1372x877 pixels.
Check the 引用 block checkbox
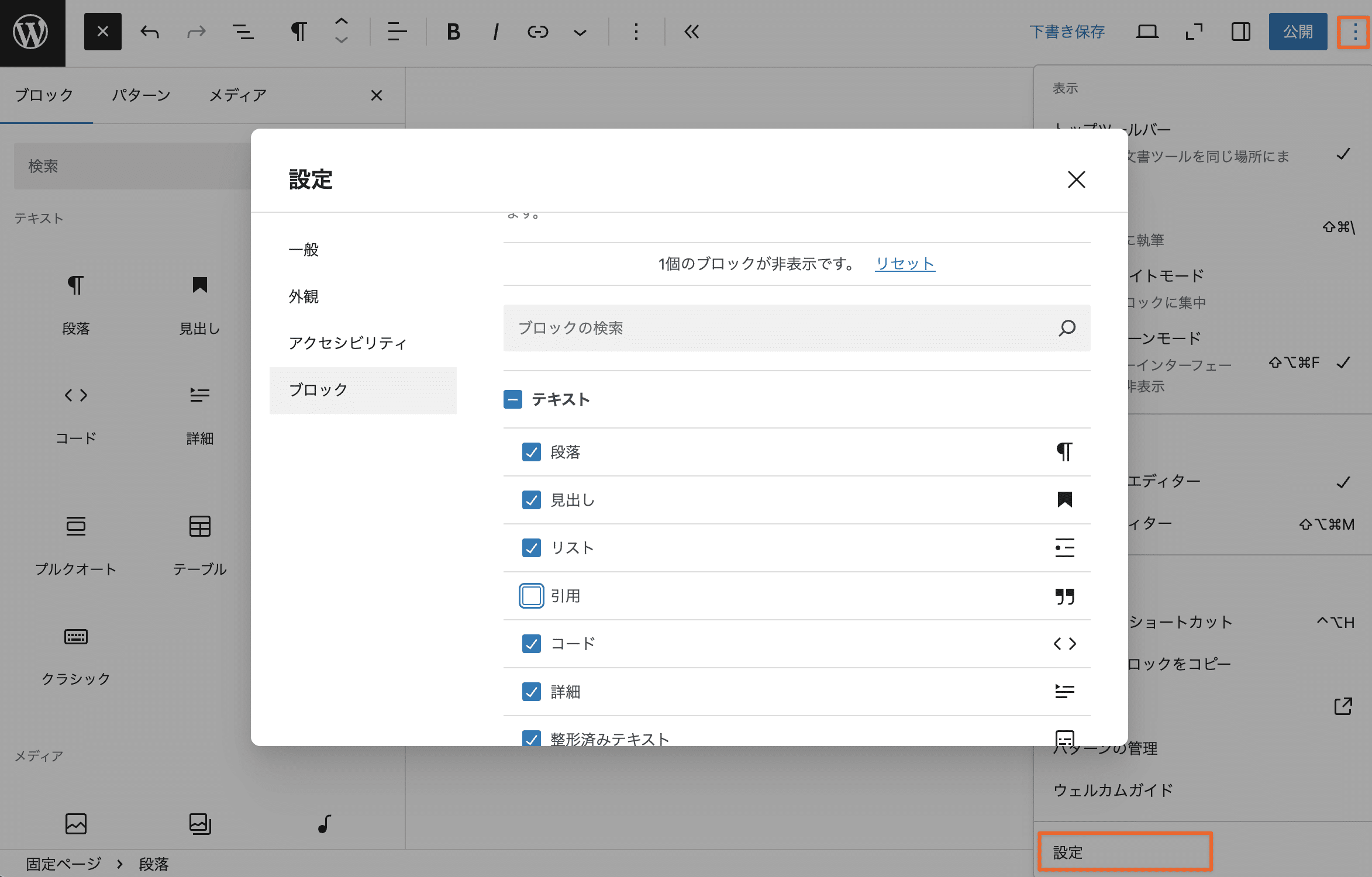531,596
